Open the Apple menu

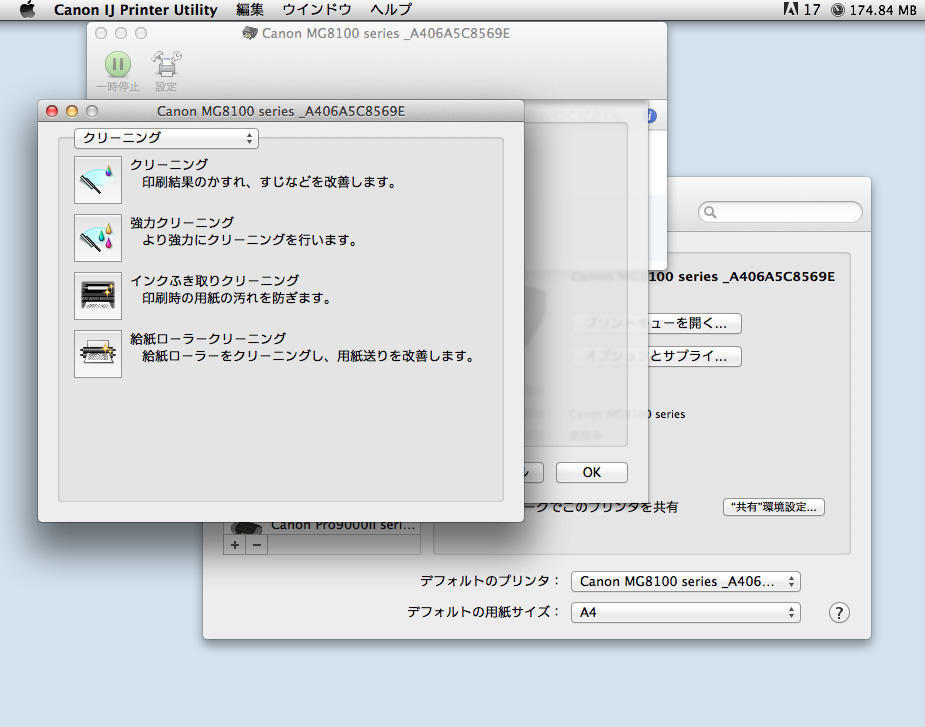click(27, 9)
